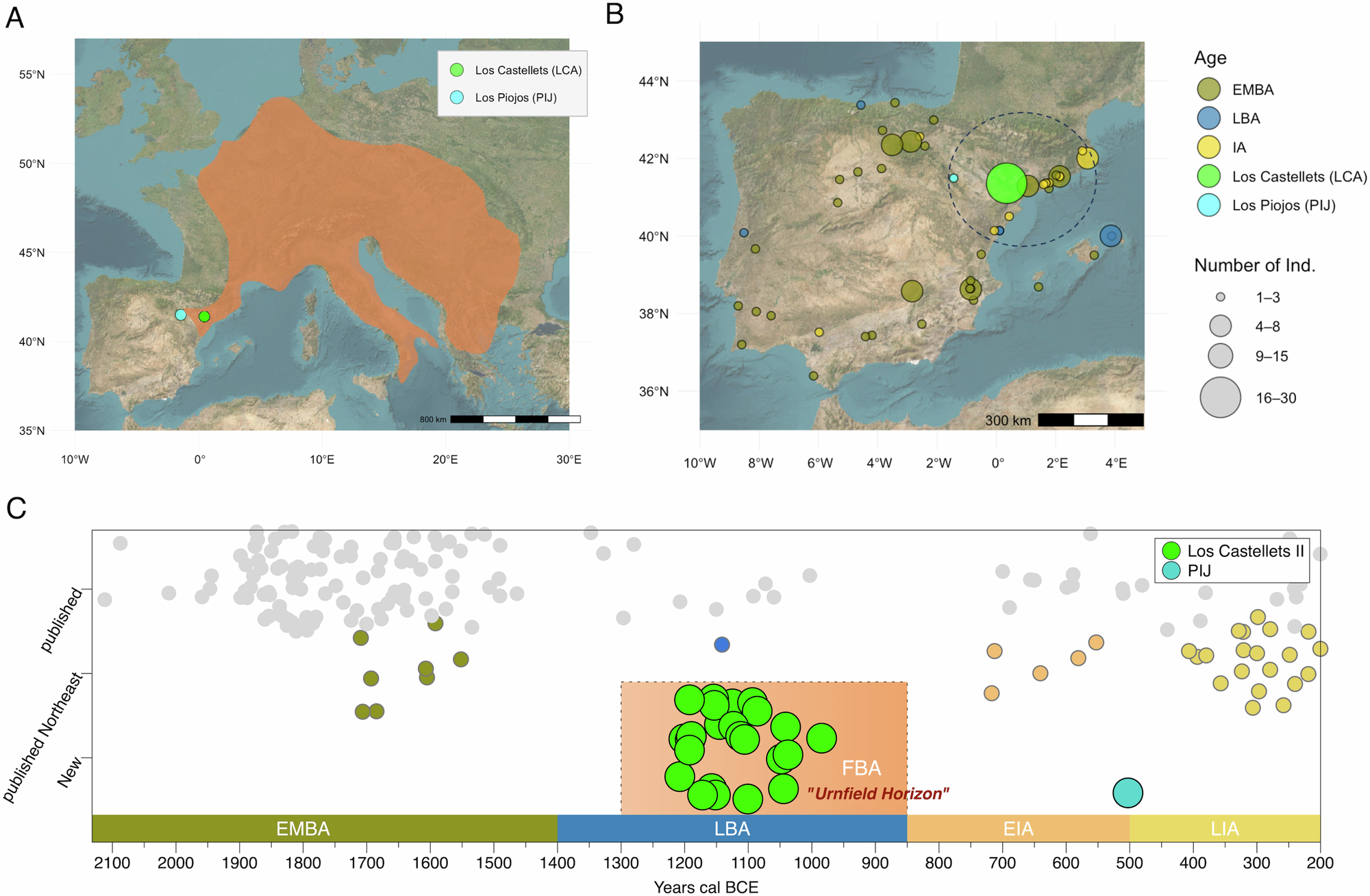The image size is (1370, 896).
Task: Click the small cyan Los Piojos dot on map B
Action: (953, 178)
